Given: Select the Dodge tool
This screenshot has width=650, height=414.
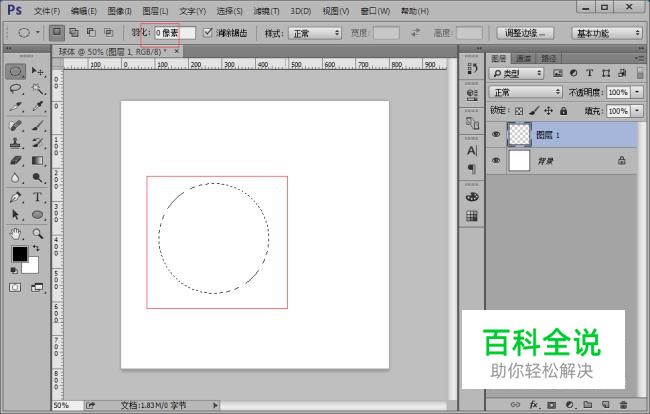Looking at the screenshot, I should click(38, 178).
